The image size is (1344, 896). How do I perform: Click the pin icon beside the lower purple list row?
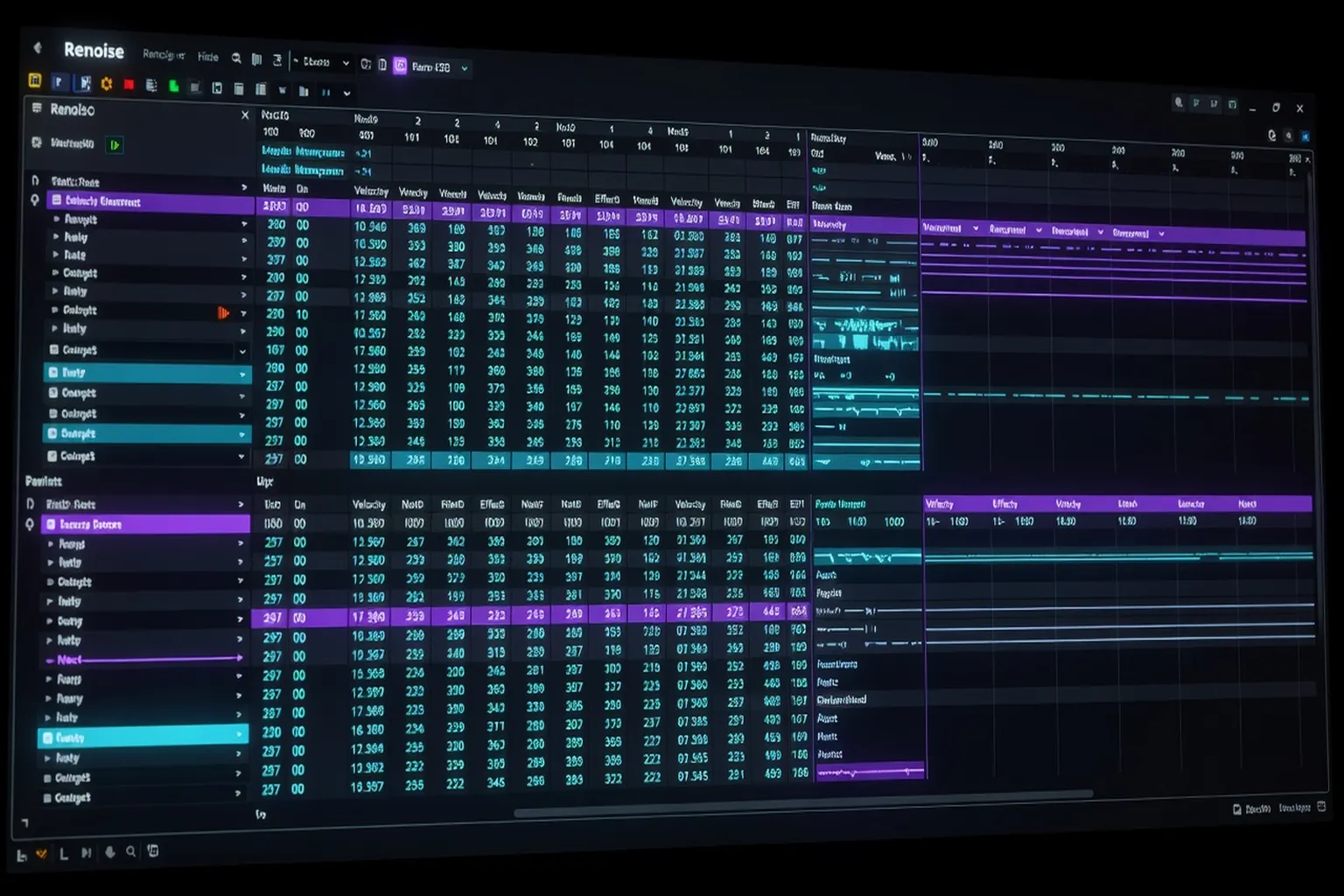[x=29, y=524]
